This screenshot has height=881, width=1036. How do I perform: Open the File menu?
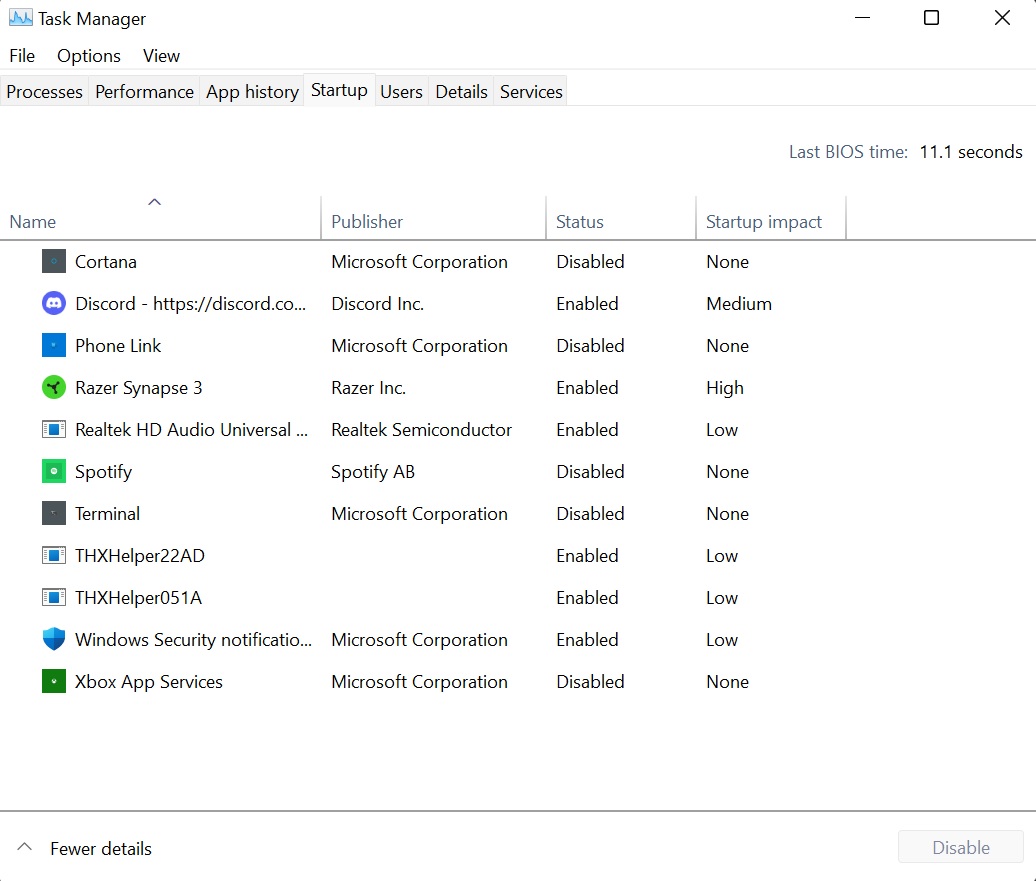click(22, 56)
